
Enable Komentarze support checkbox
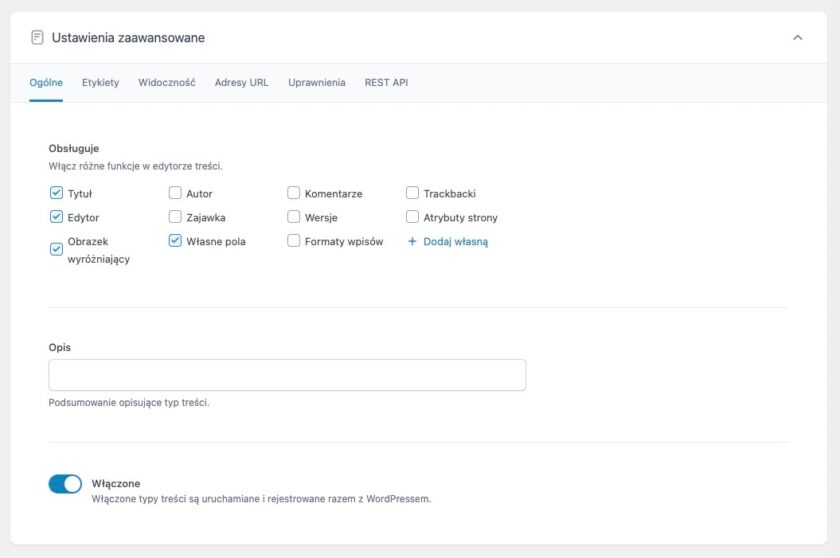[294, 193]
